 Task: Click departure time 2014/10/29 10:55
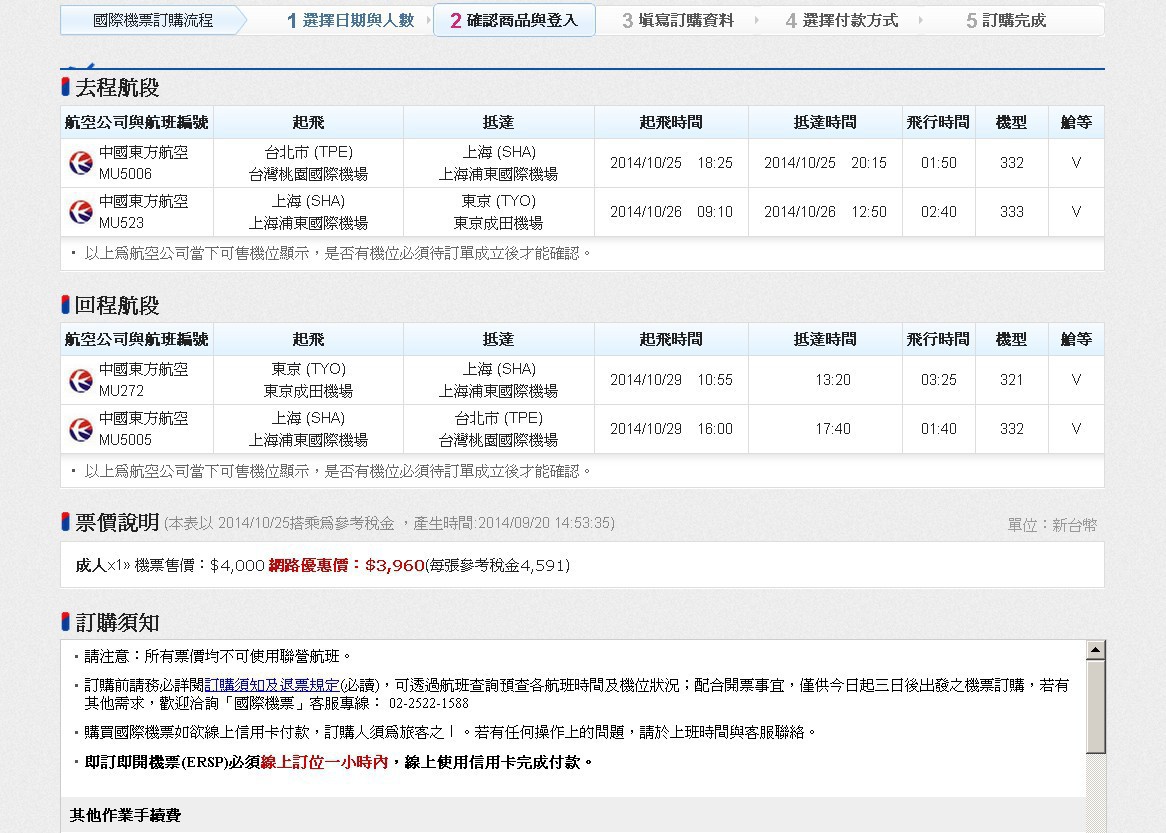point(671,380)
